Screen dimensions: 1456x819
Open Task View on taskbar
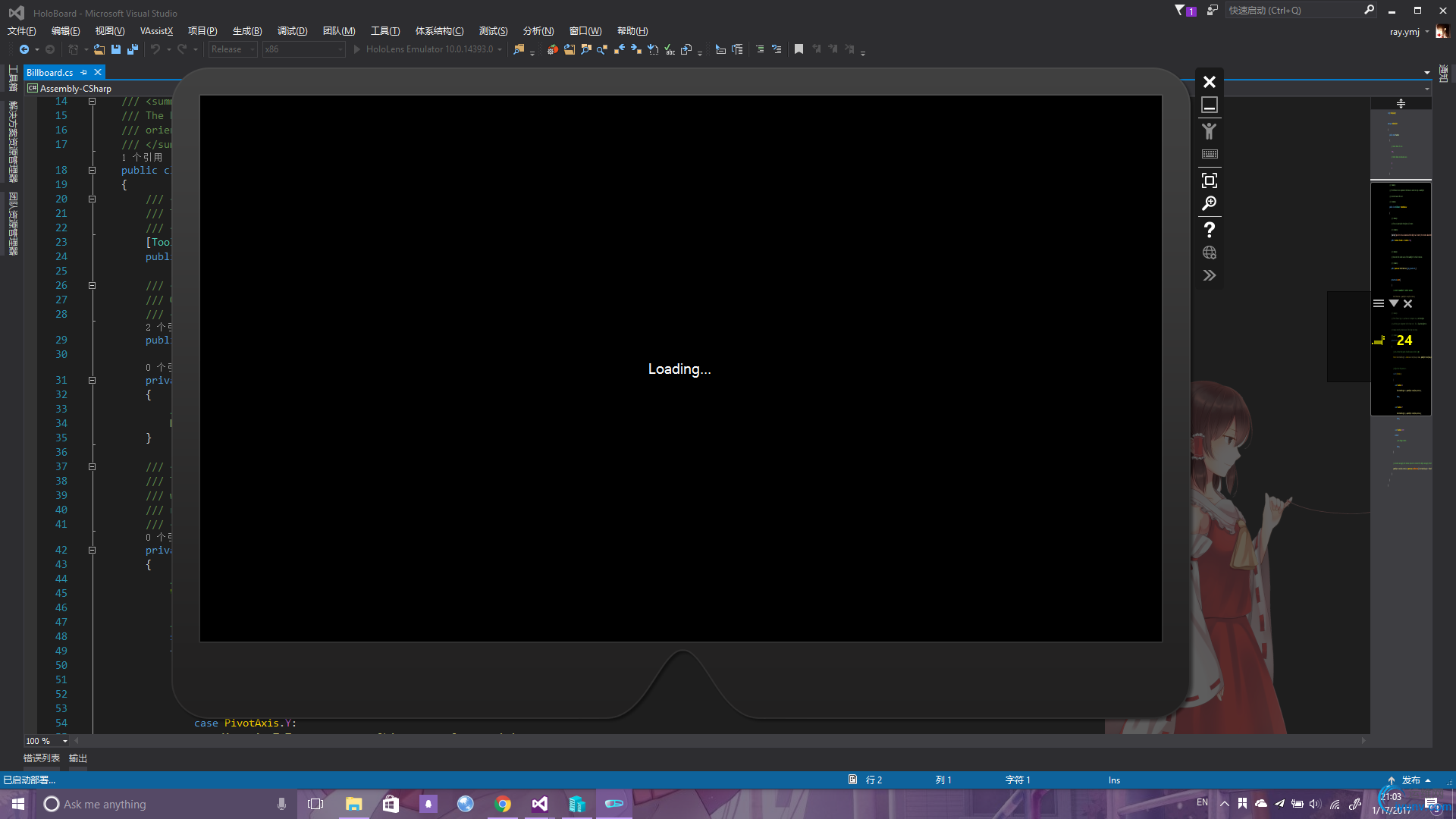(x=315, y=804)
